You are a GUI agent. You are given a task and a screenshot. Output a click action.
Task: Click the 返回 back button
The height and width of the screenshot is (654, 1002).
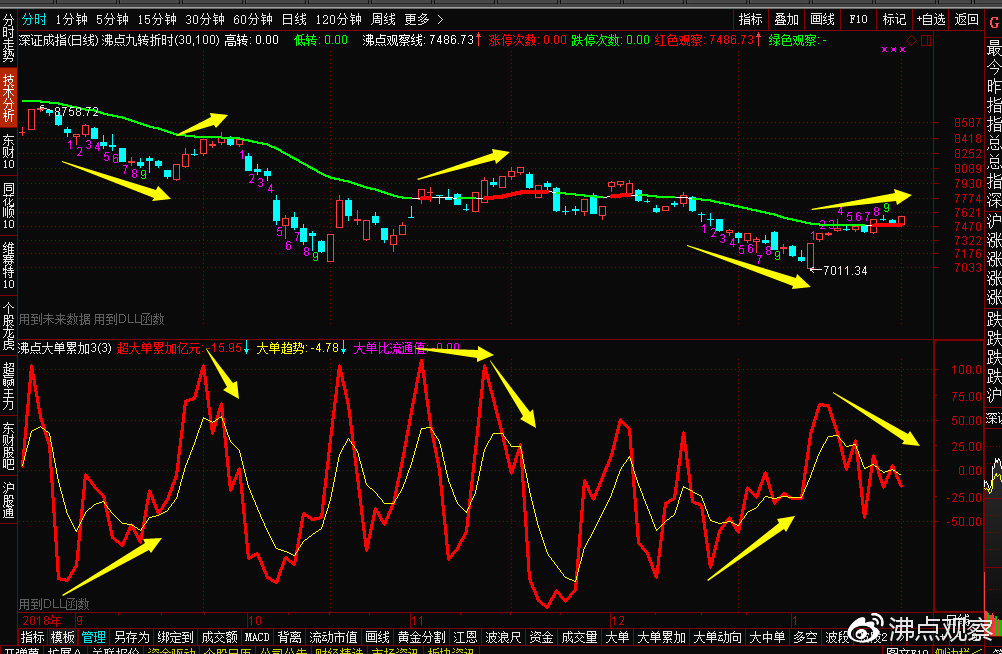[x=966, y=19]
